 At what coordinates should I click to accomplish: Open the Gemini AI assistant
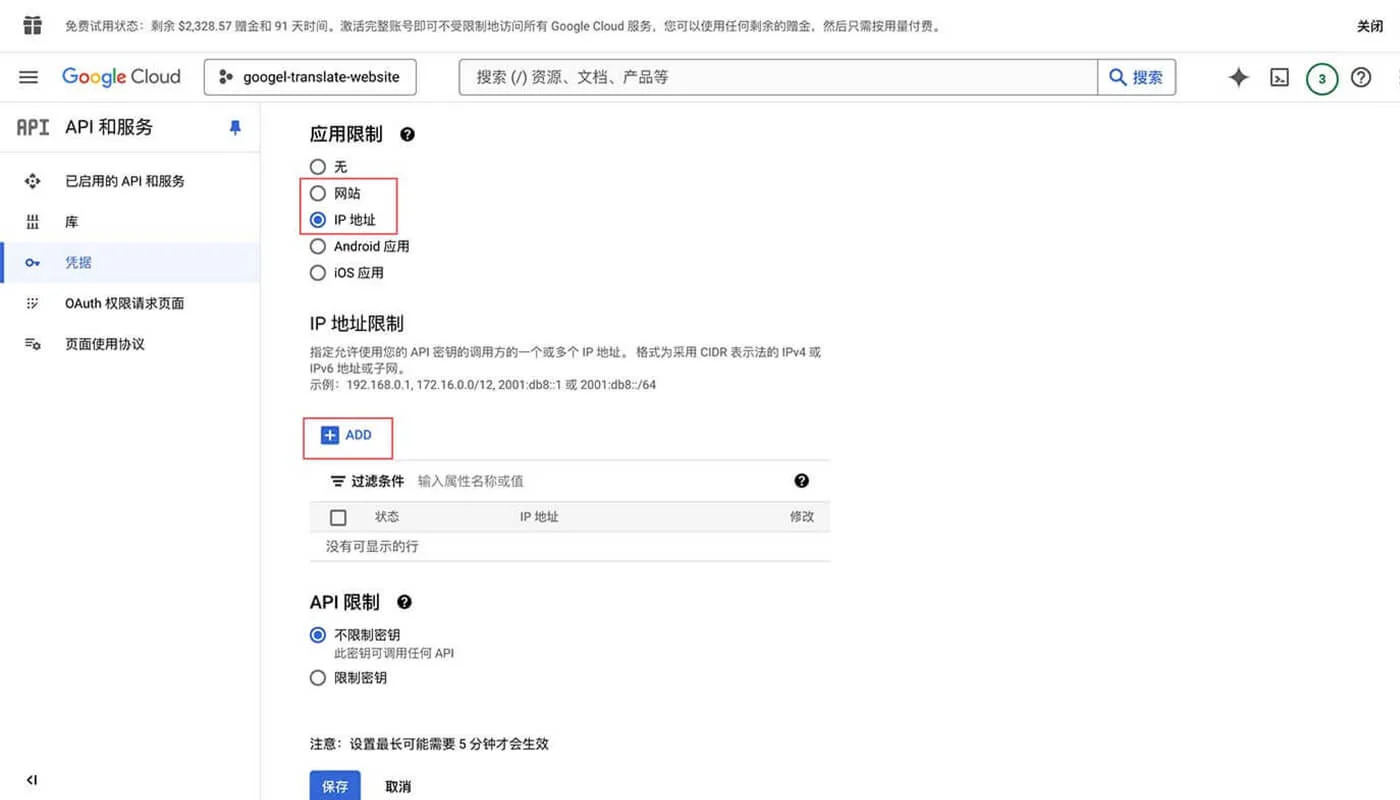[x=1238, y=76]
